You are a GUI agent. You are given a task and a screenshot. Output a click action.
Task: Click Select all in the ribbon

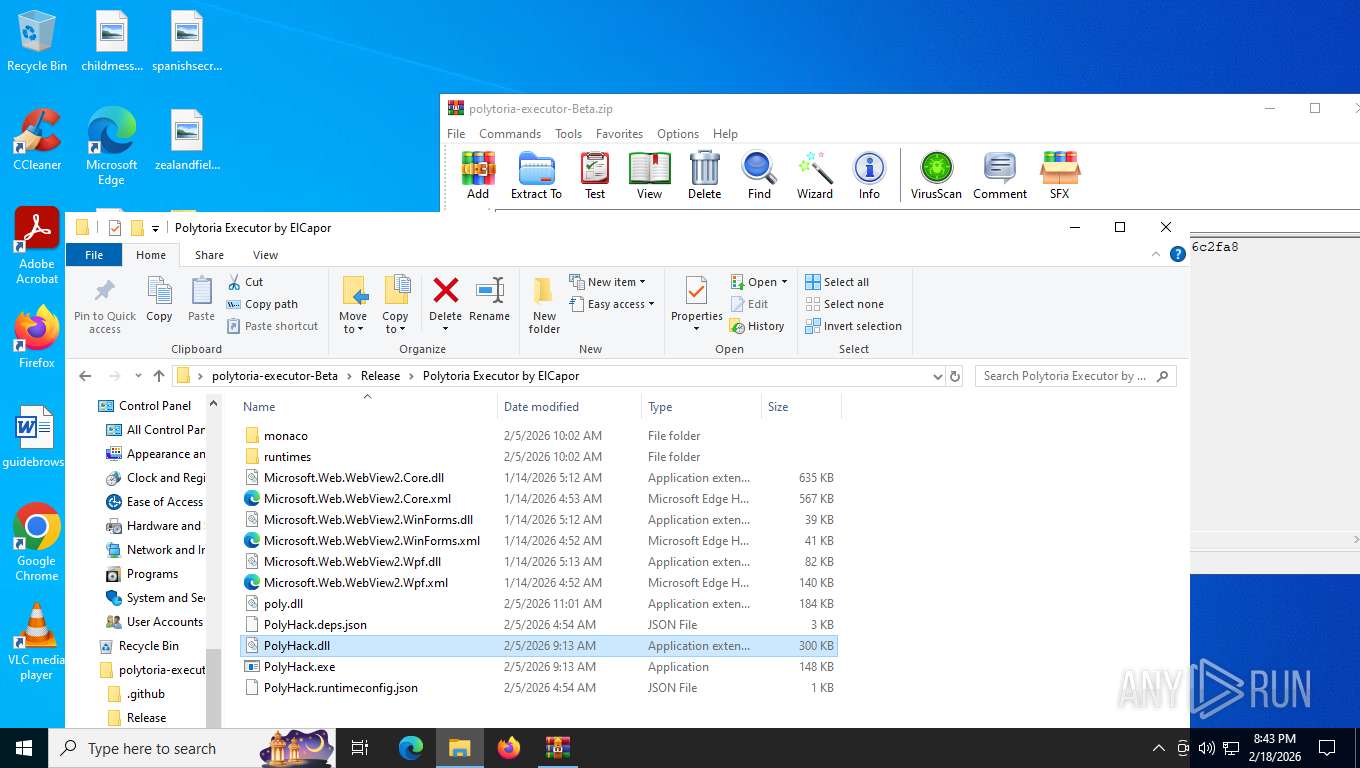[837, 282]
